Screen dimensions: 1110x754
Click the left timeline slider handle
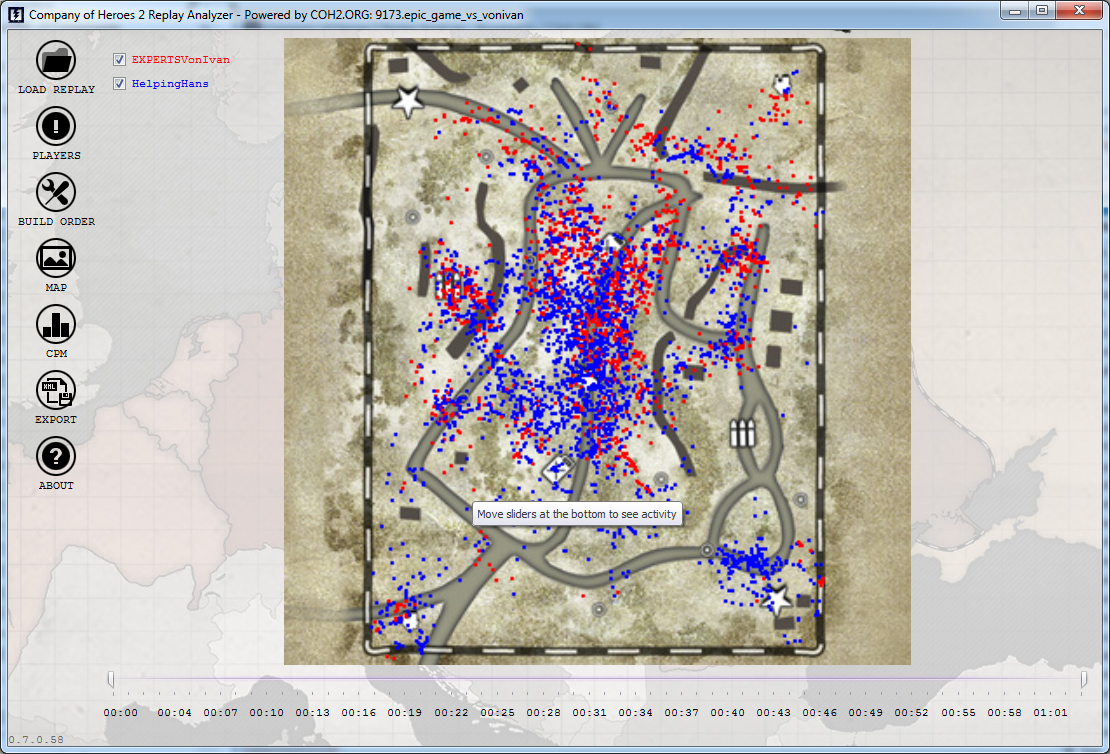111,680
